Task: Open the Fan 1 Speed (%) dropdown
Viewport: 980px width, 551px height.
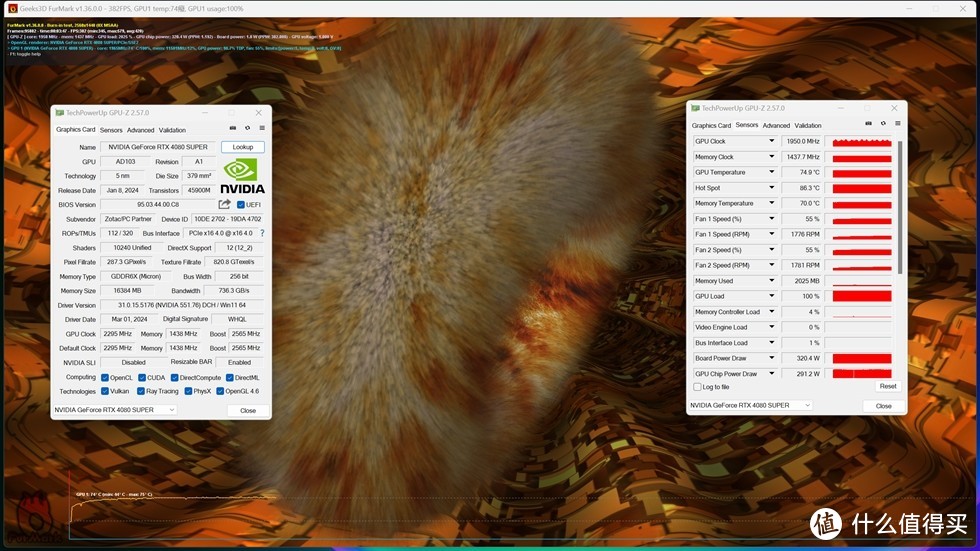Action: coord(771,219)
